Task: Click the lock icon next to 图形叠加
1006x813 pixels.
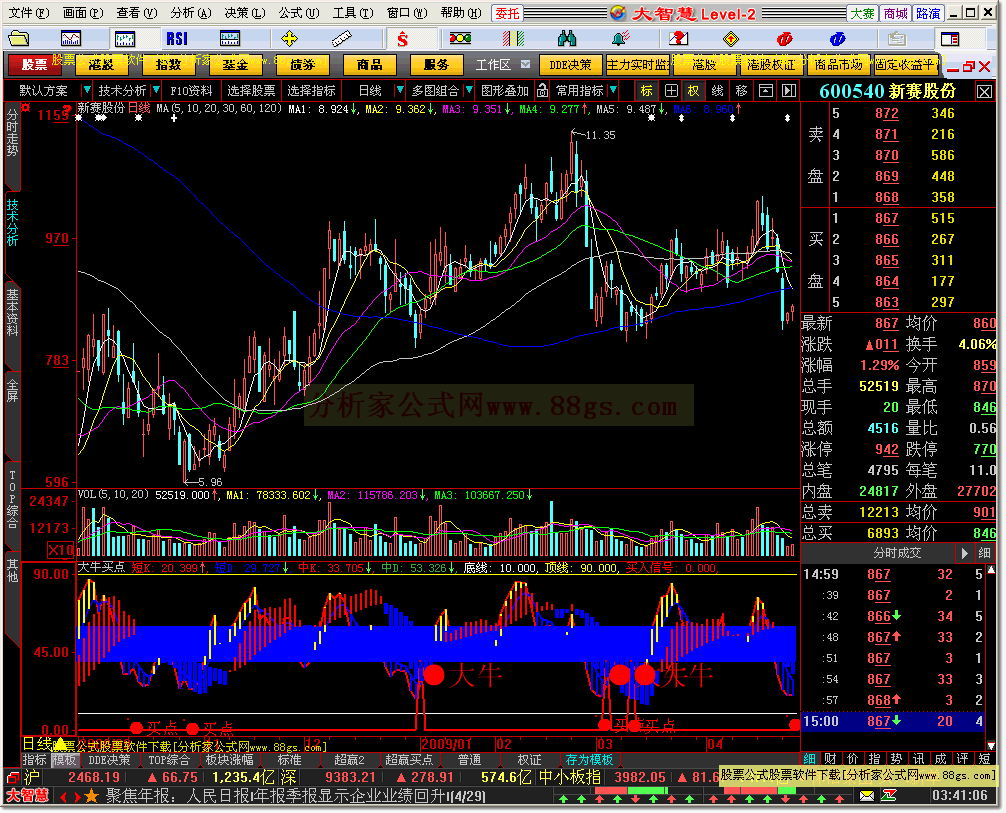Action: point(542,90)
